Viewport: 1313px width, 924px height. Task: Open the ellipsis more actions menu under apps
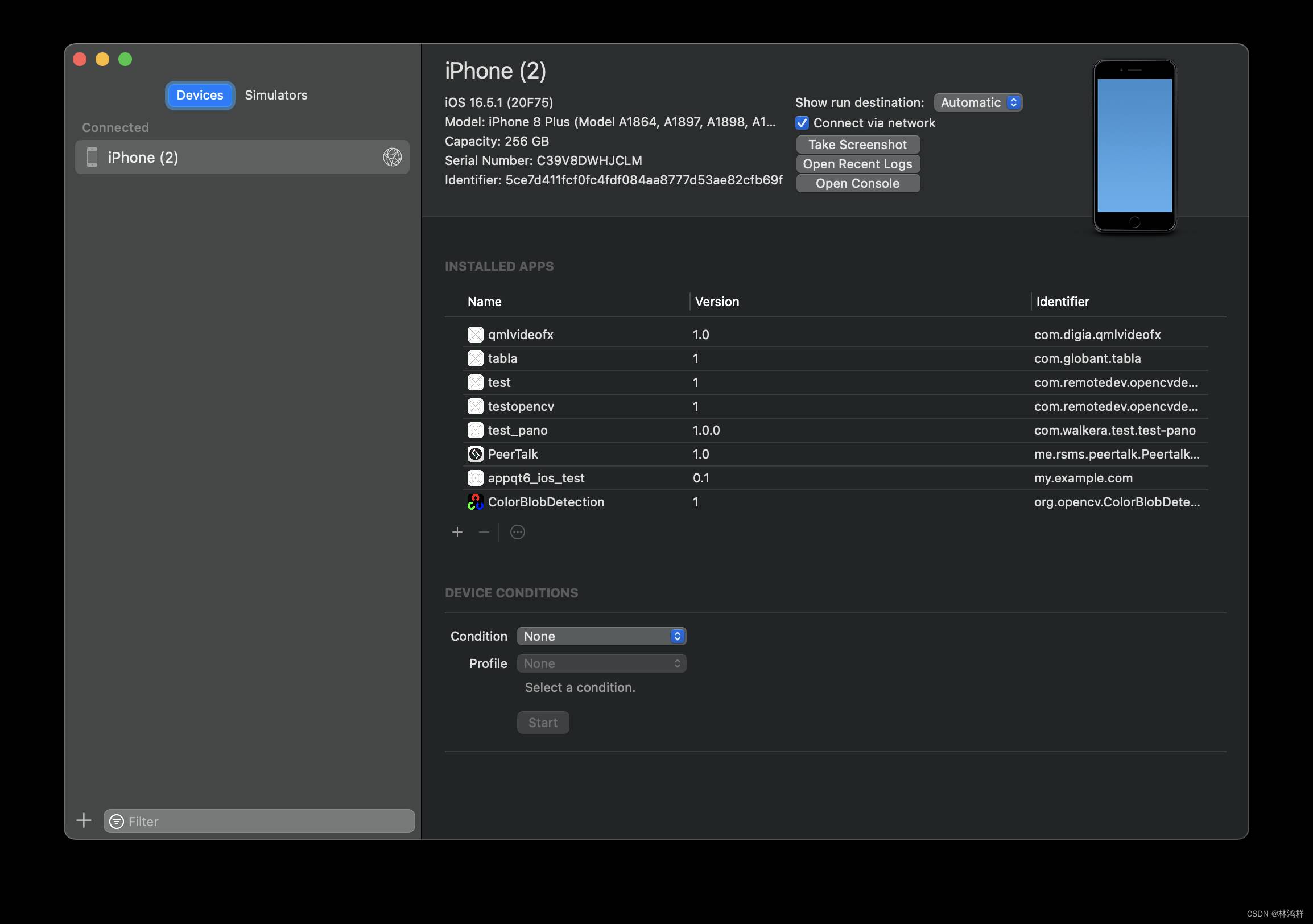[518, 533]
